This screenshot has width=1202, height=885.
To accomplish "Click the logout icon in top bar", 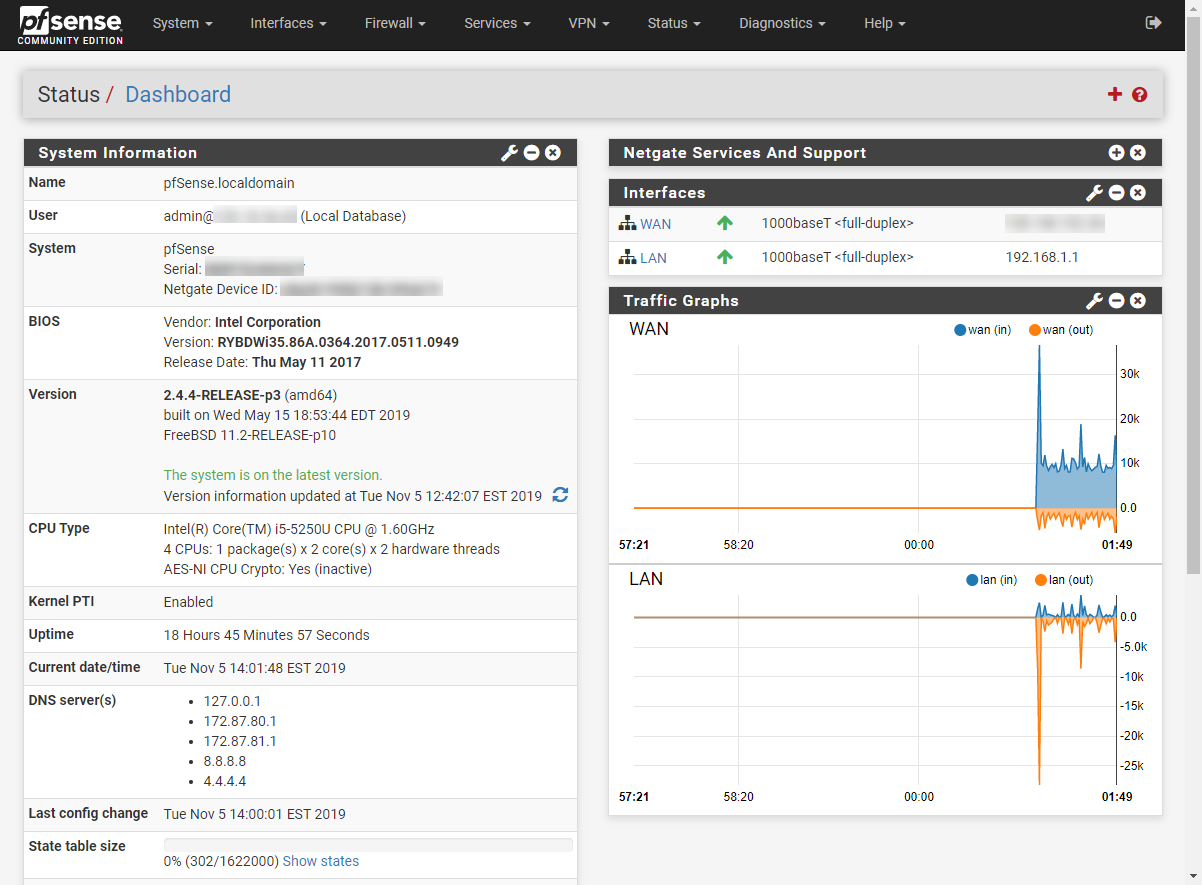I will 1154,22.
